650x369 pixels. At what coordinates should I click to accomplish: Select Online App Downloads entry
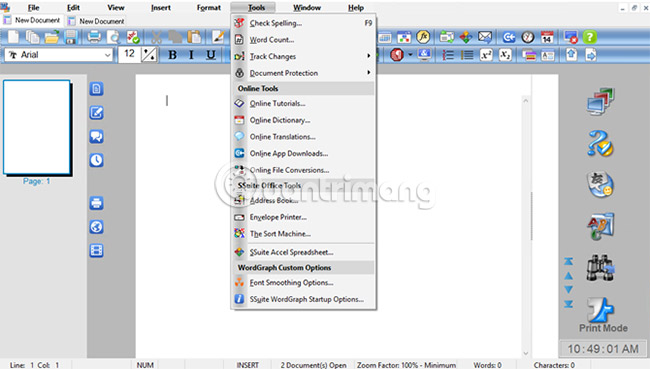[x=303, y=153]
